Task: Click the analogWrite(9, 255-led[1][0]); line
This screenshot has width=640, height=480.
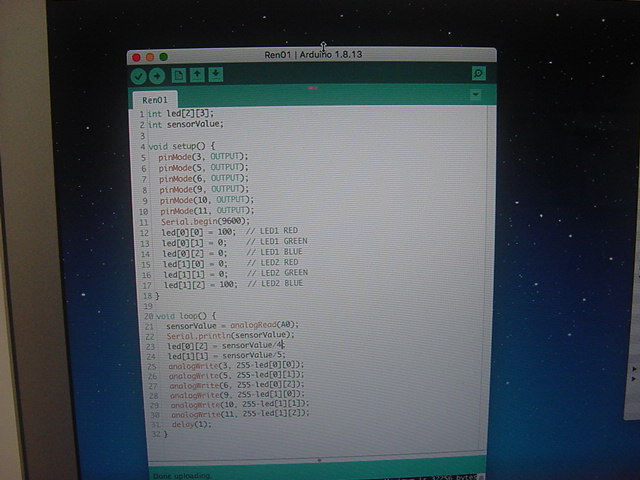Action: point(238,395)
